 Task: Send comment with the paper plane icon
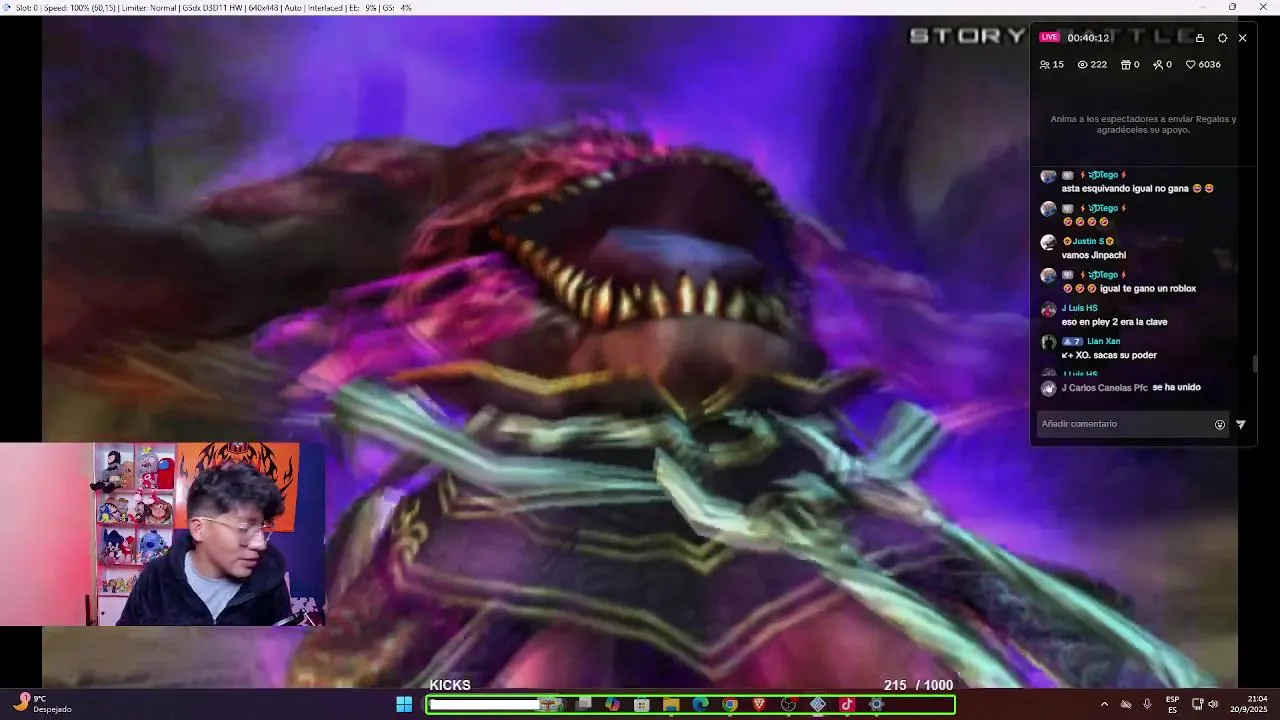click(x=1241, y=424)
